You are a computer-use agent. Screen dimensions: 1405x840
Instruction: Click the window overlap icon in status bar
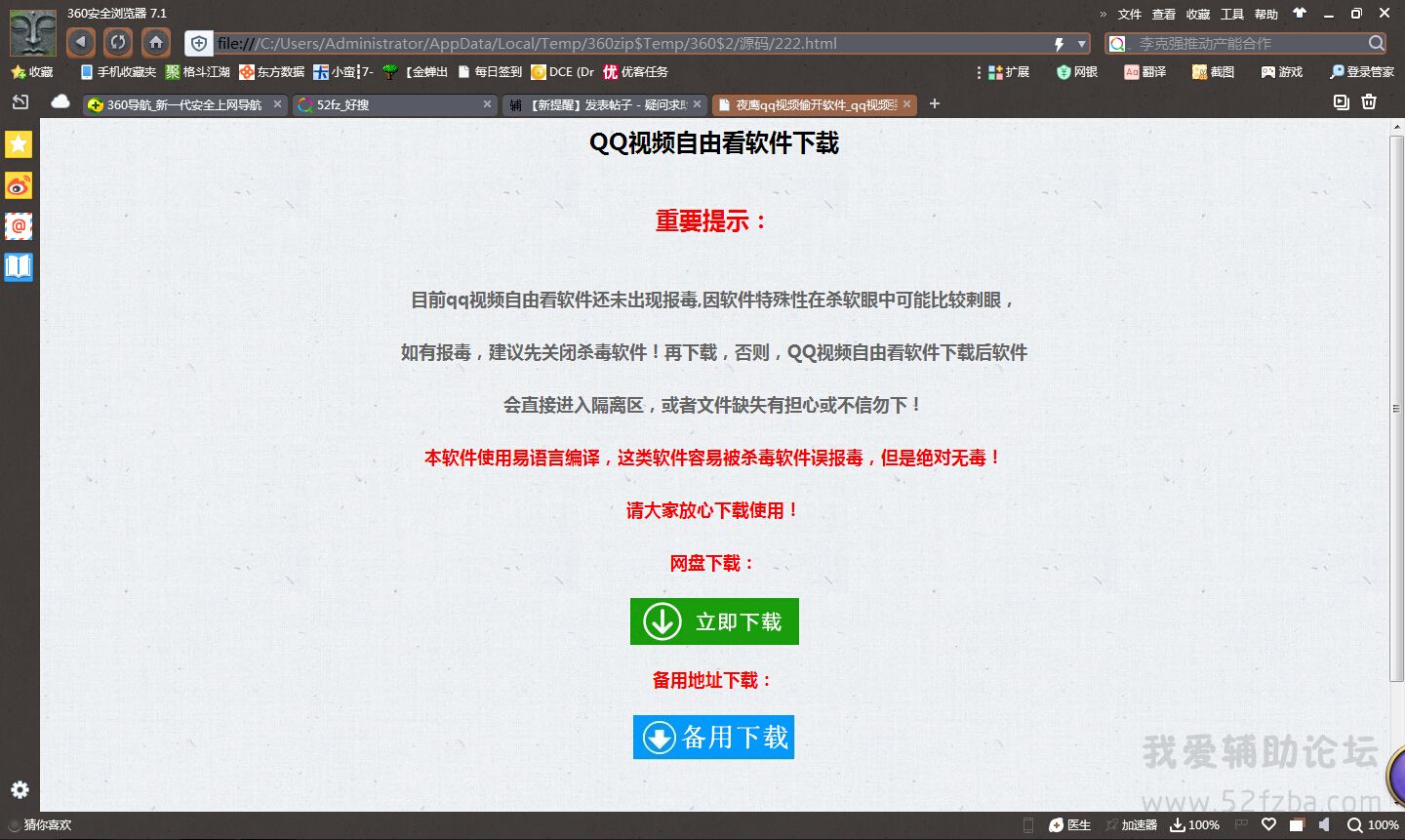[x=1297, y=825]
